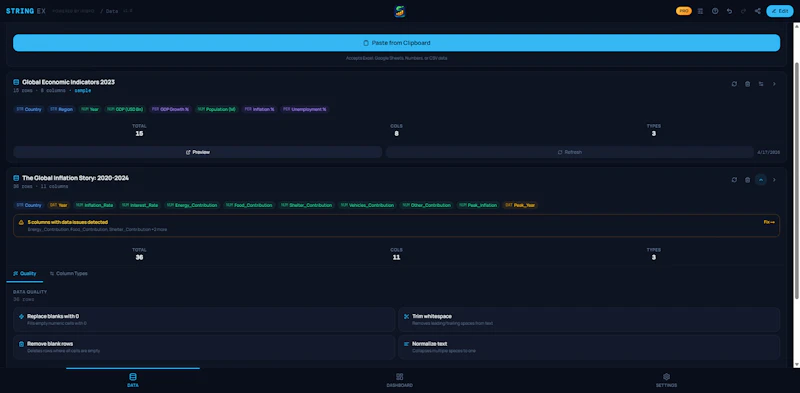Click dataset icon beside The Global Inflation Story
The image size is (800, 393).
click(16, 178)
